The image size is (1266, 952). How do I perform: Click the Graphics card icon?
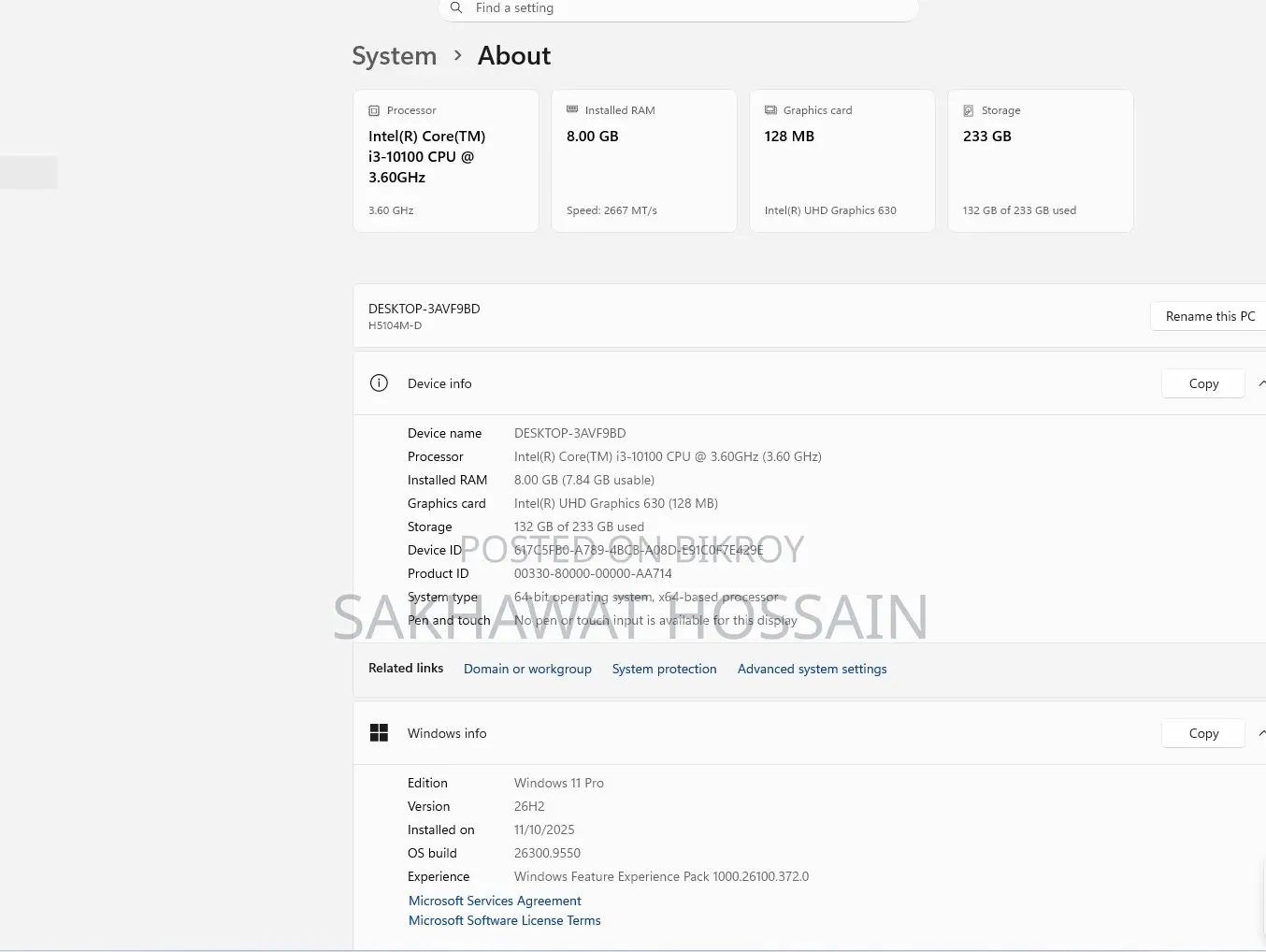(x=770, y=110)
